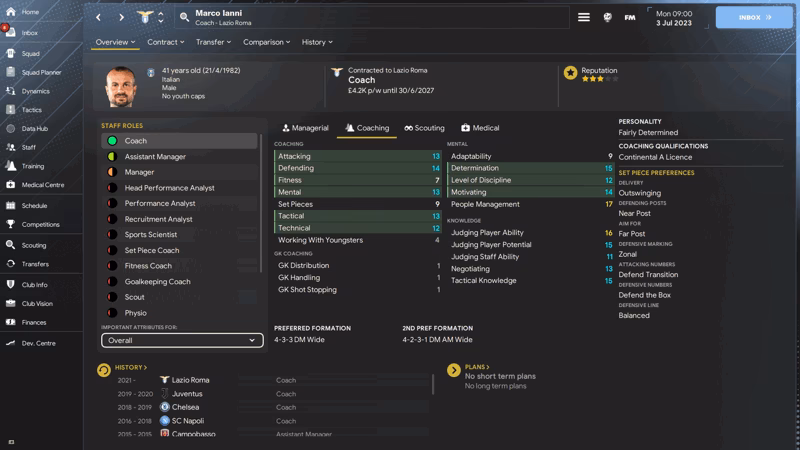Open the Plans link

(477, 367)
